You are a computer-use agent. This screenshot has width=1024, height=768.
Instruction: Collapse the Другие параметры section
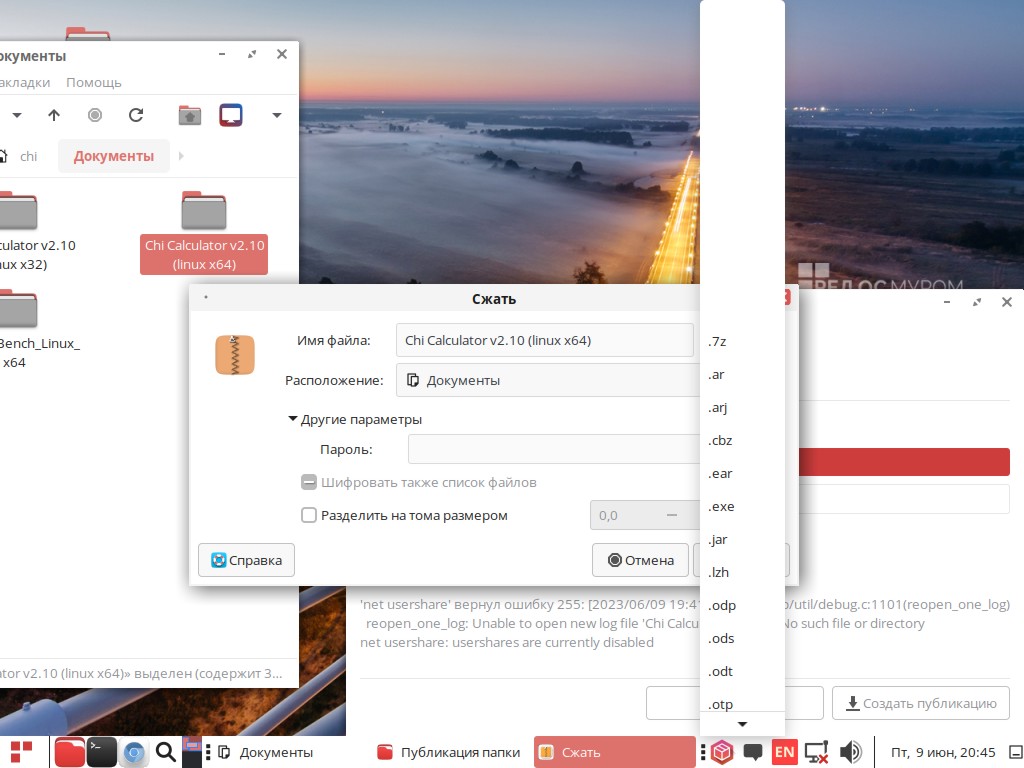(355, 419)
